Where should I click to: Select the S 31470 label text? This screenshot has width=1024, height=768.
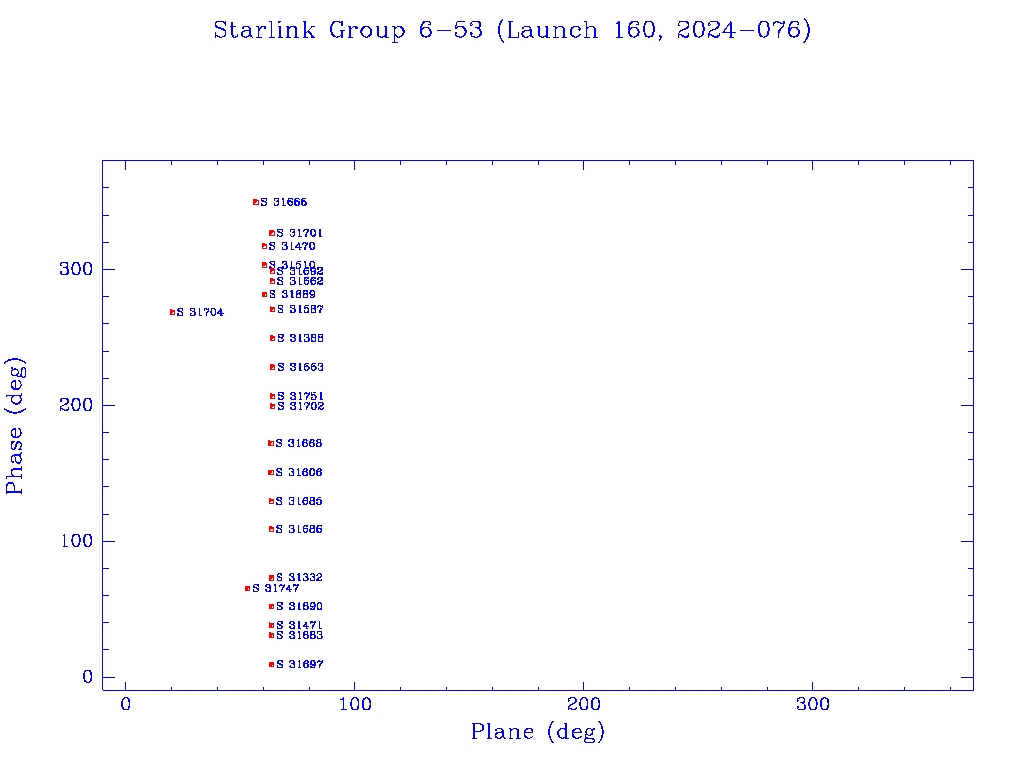(292, 246)
